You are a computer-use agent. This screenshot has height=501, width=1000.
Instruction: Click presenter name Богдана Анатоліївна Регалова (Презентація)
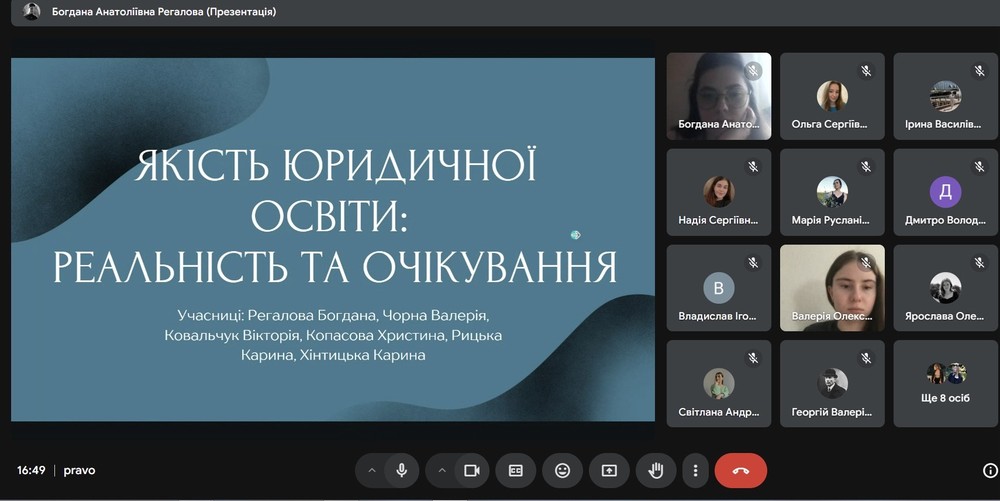[x=164, y=11]
